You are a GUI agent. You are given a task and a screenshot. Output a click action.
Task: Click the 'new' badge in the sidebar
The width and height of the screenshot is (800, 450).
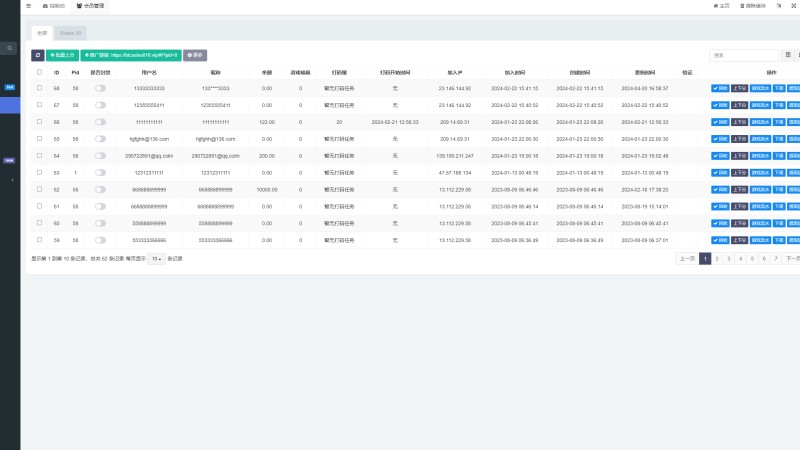pos(9,160)
